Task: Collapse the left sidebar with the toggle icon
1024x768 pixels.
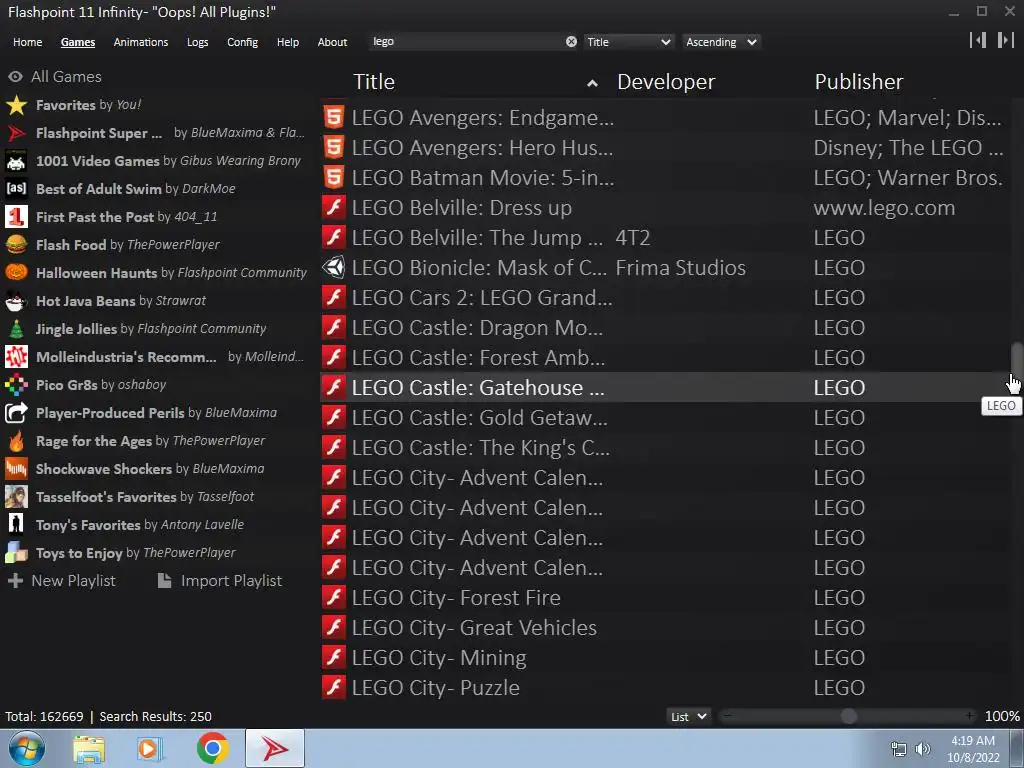Action: point(978,40)
